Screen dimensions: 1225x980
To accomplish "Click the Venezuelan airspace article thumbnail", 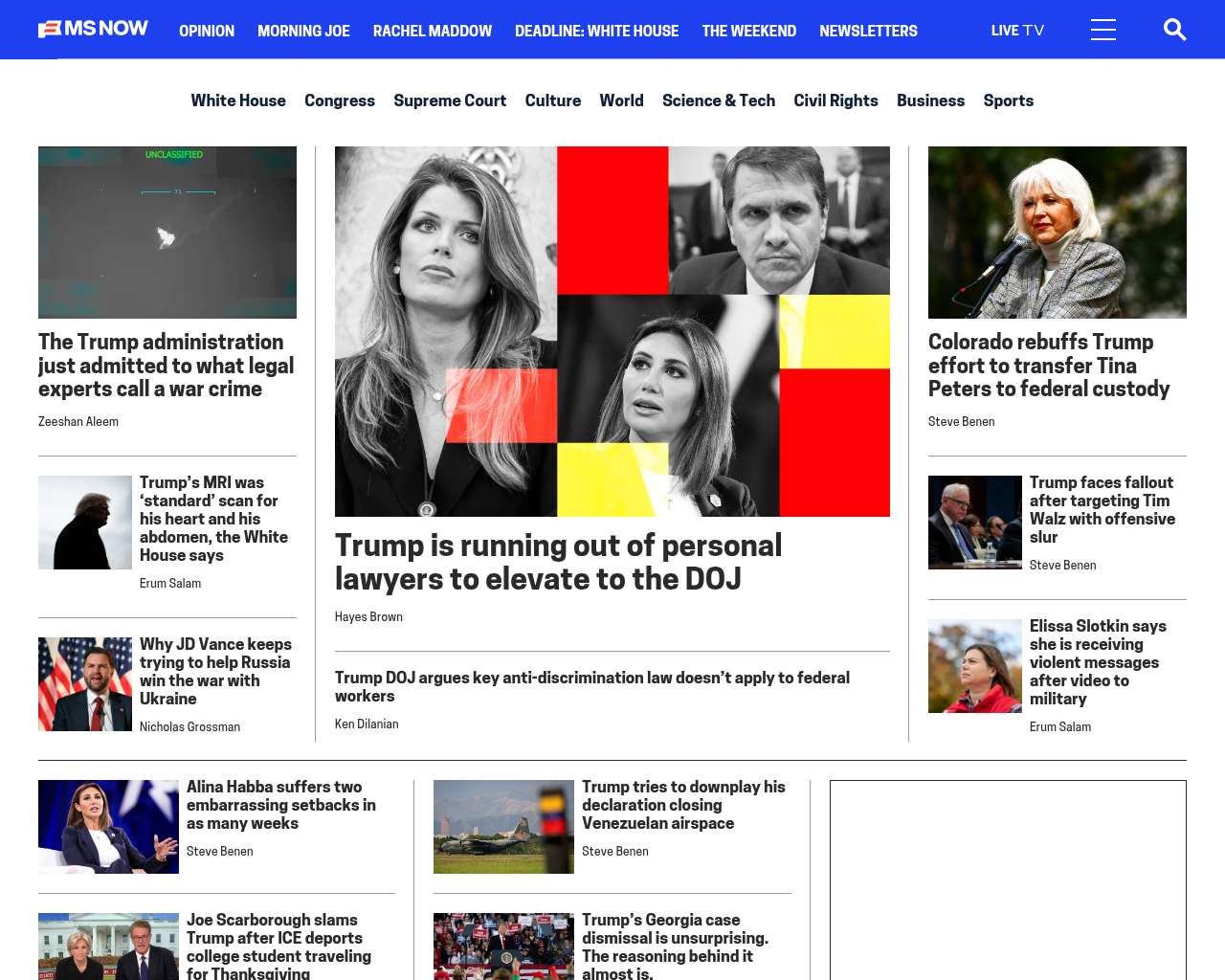I will coord(503,827).
